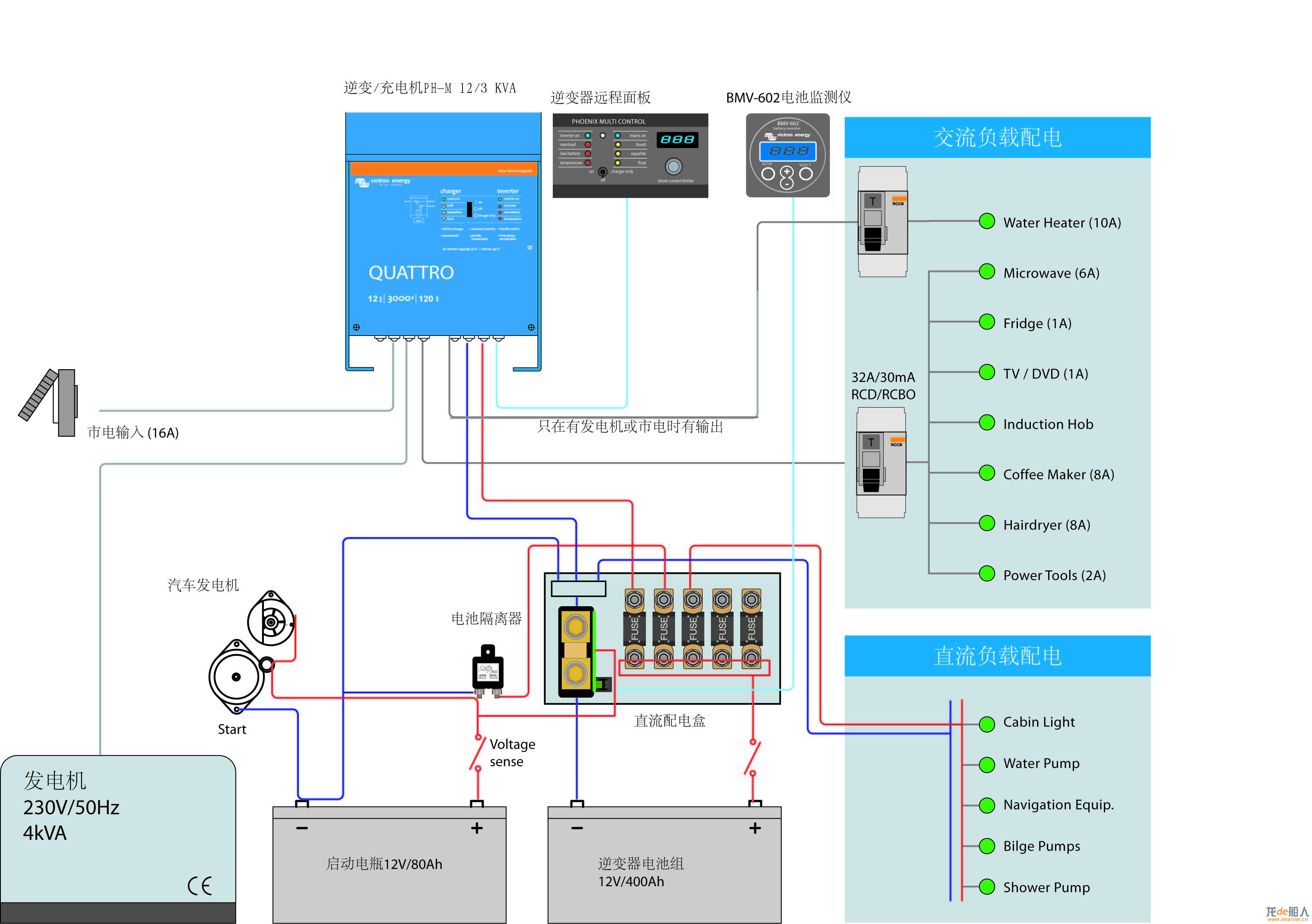The height and width of the screenshot is (924, 1312).
Task: Click the blue Quattro inverter/charger unit
Action: (443, 241)
